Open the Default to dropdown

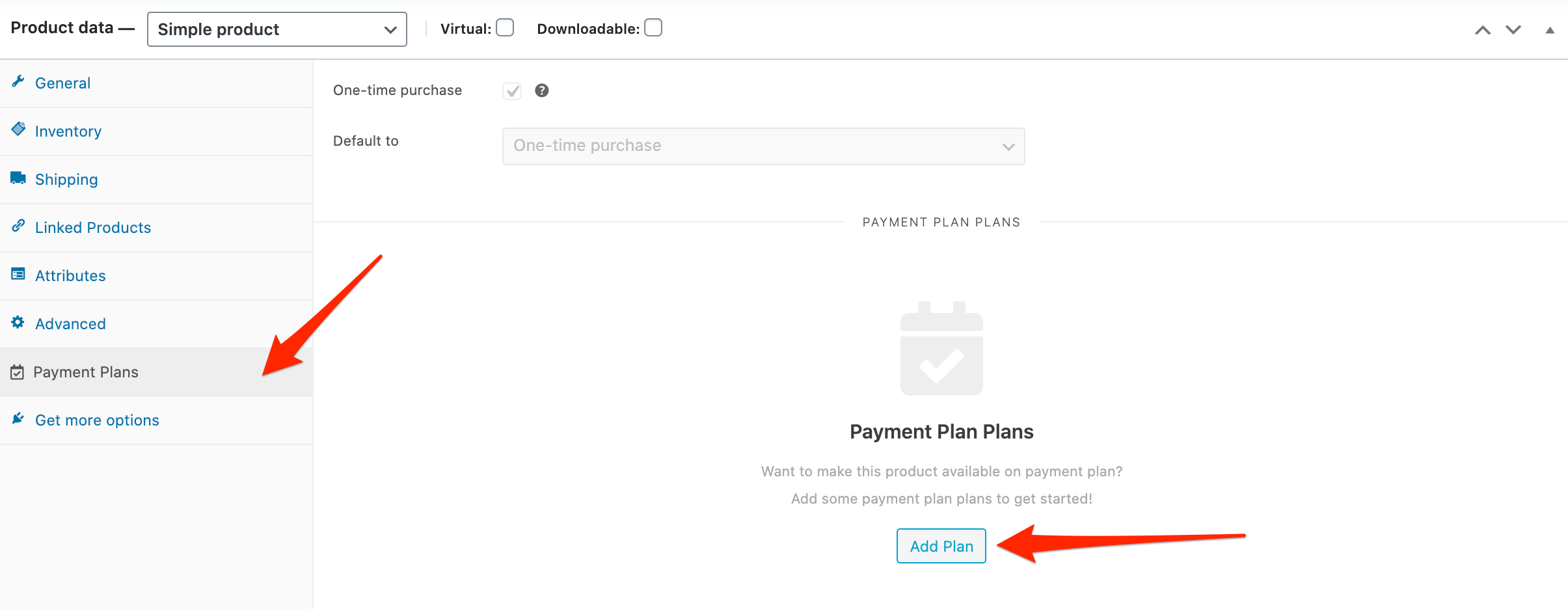click(x=764, y=146)
